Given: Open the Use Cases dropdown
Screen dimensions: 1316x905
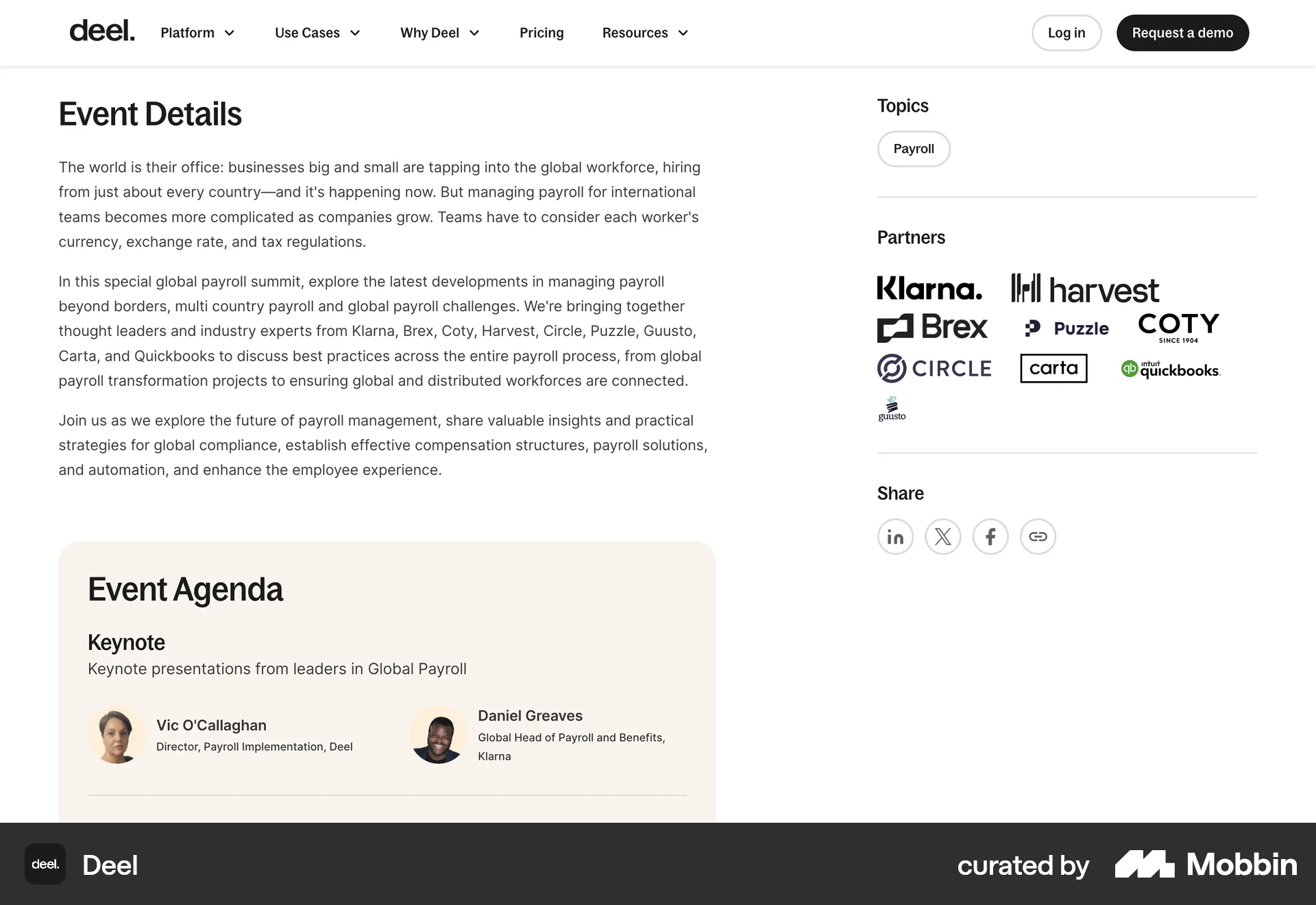Looking at the screenshot, I should pyautogui.click(x=317, y=33).
